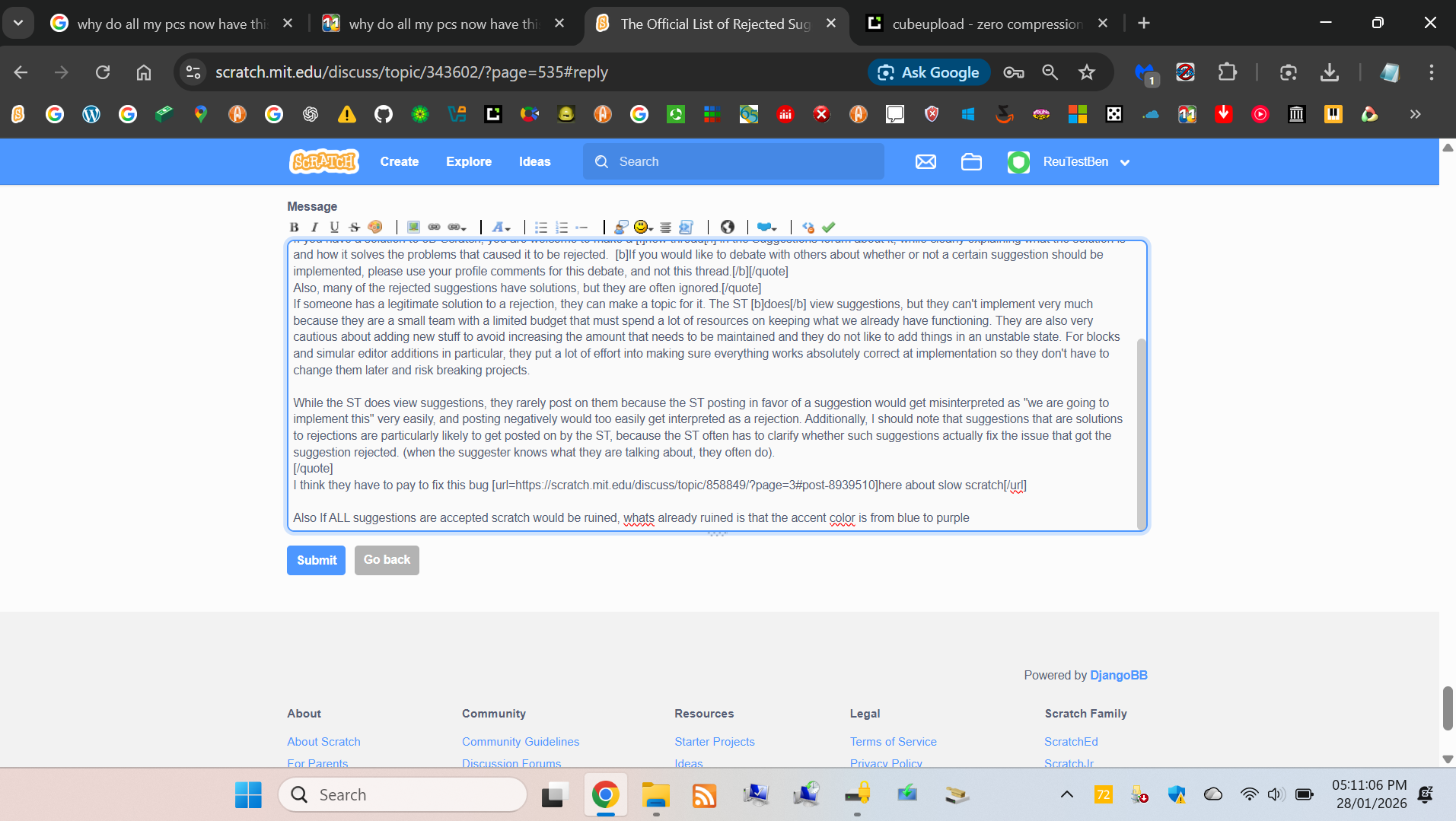Open File Explorer from the taskbar

pos(655,795)
